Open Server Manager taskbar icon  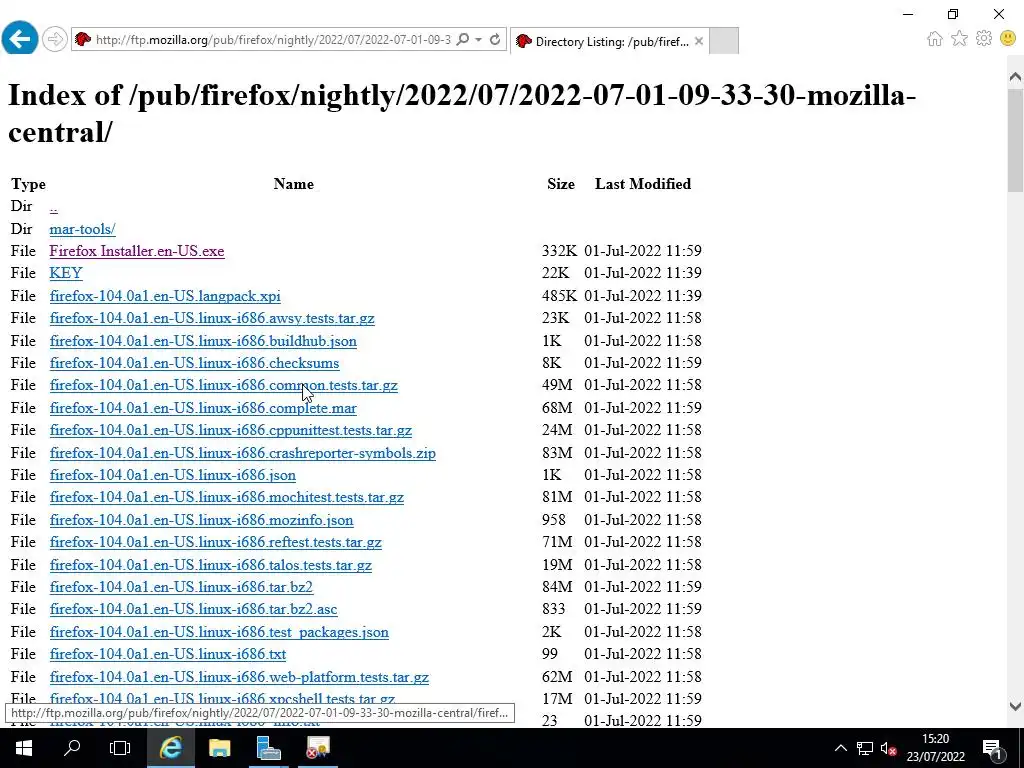(x=268, y=748)
